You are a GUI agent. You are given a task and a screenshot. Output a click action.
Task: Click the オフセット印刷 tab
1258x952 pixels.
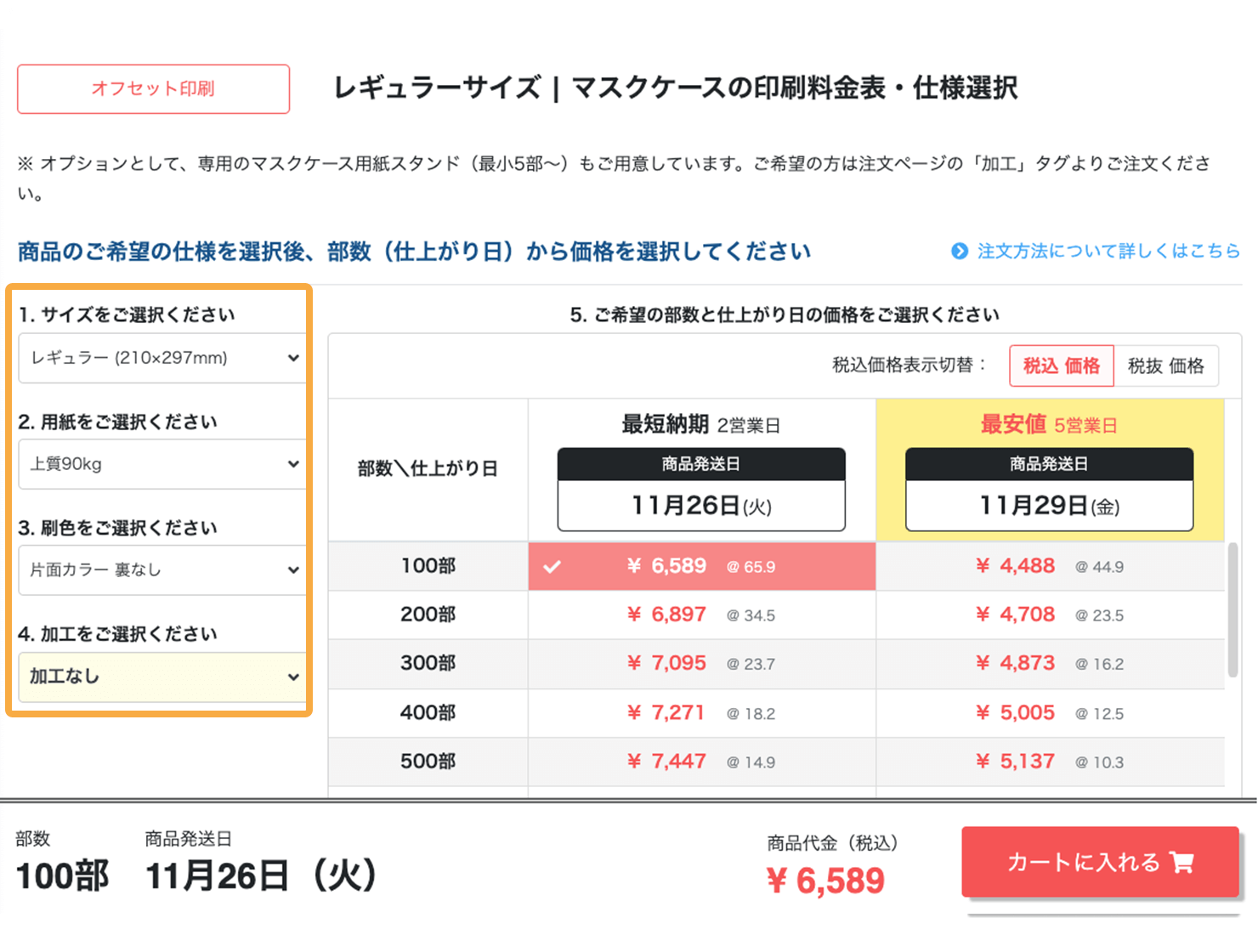pyautogui.click(x=153, y=88)
